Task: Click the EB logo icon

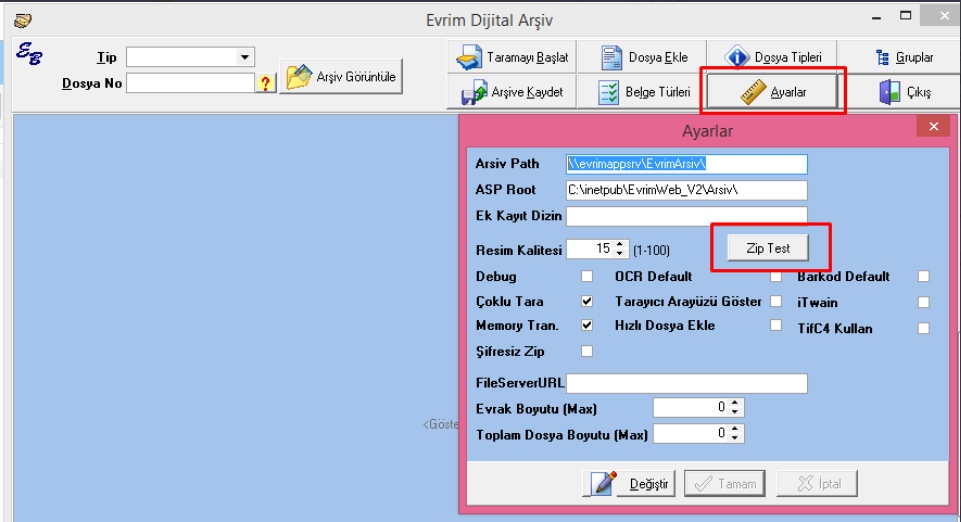Action: click(29, 53)
